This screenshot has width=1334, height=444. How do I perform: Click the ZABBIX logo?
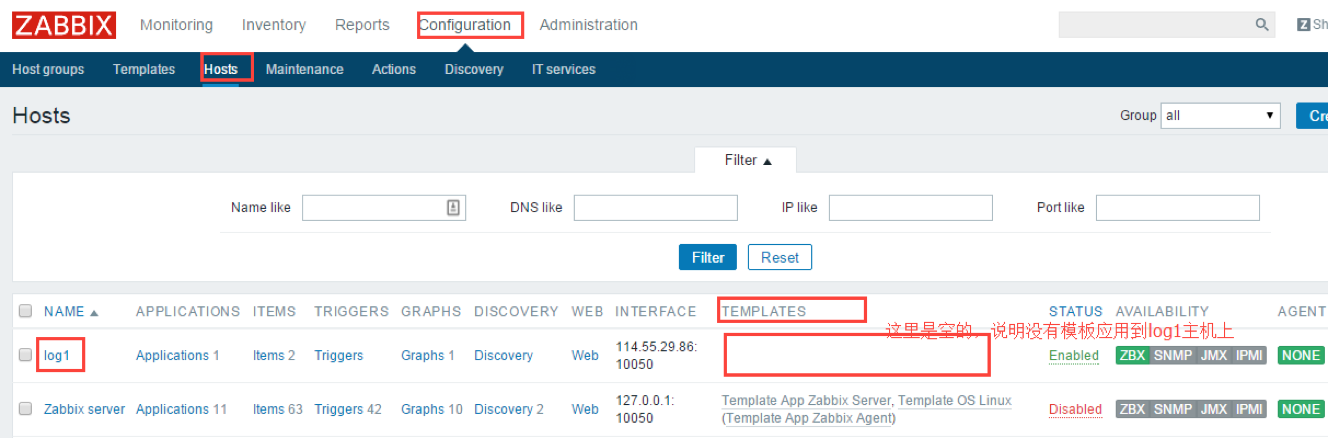point(64,25)
